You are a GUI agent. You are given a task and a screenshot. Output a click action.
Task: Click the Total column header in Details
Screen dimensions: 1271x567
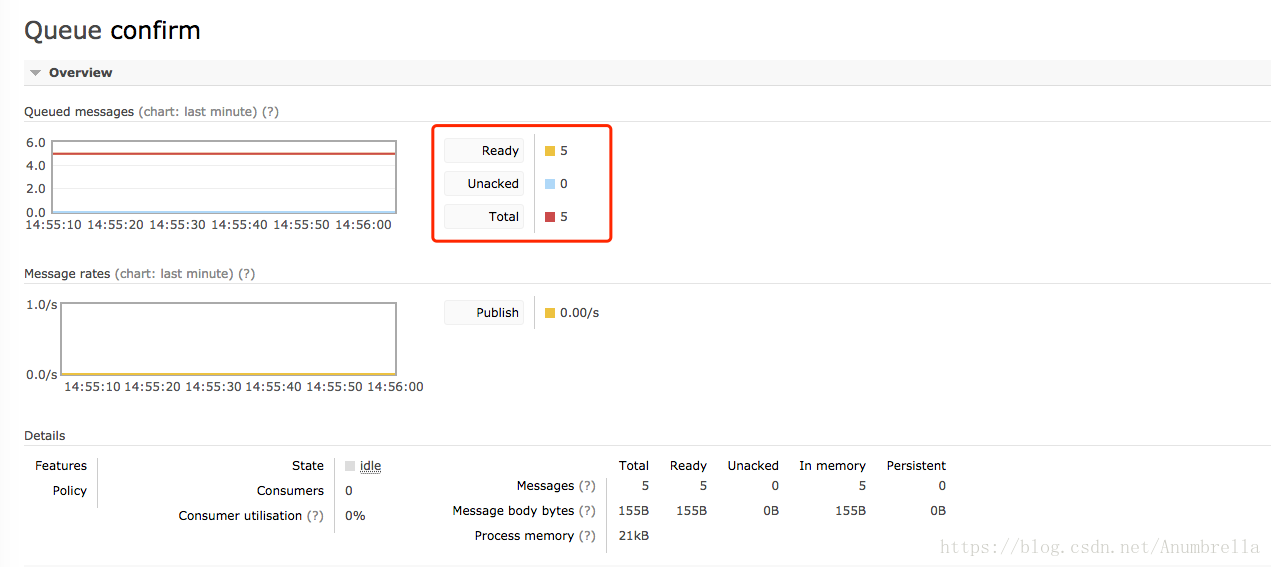634,466
